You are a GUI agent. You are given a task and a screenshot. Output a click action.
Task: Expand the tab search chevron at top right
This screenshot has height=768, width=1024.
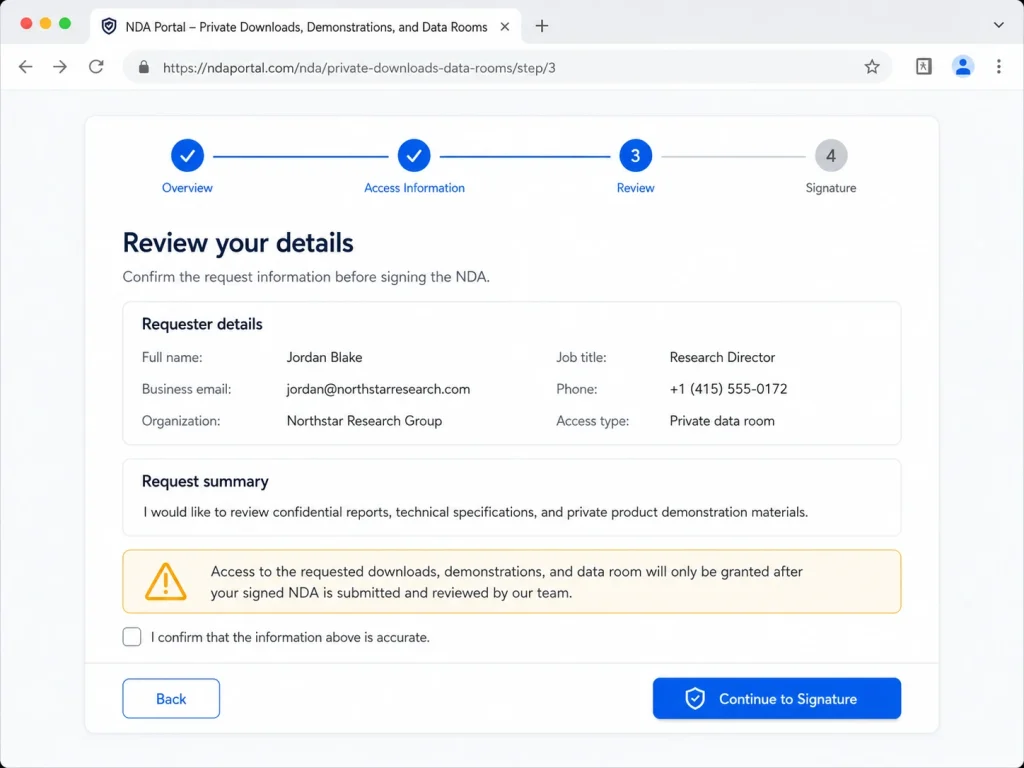tap(999, 25)
